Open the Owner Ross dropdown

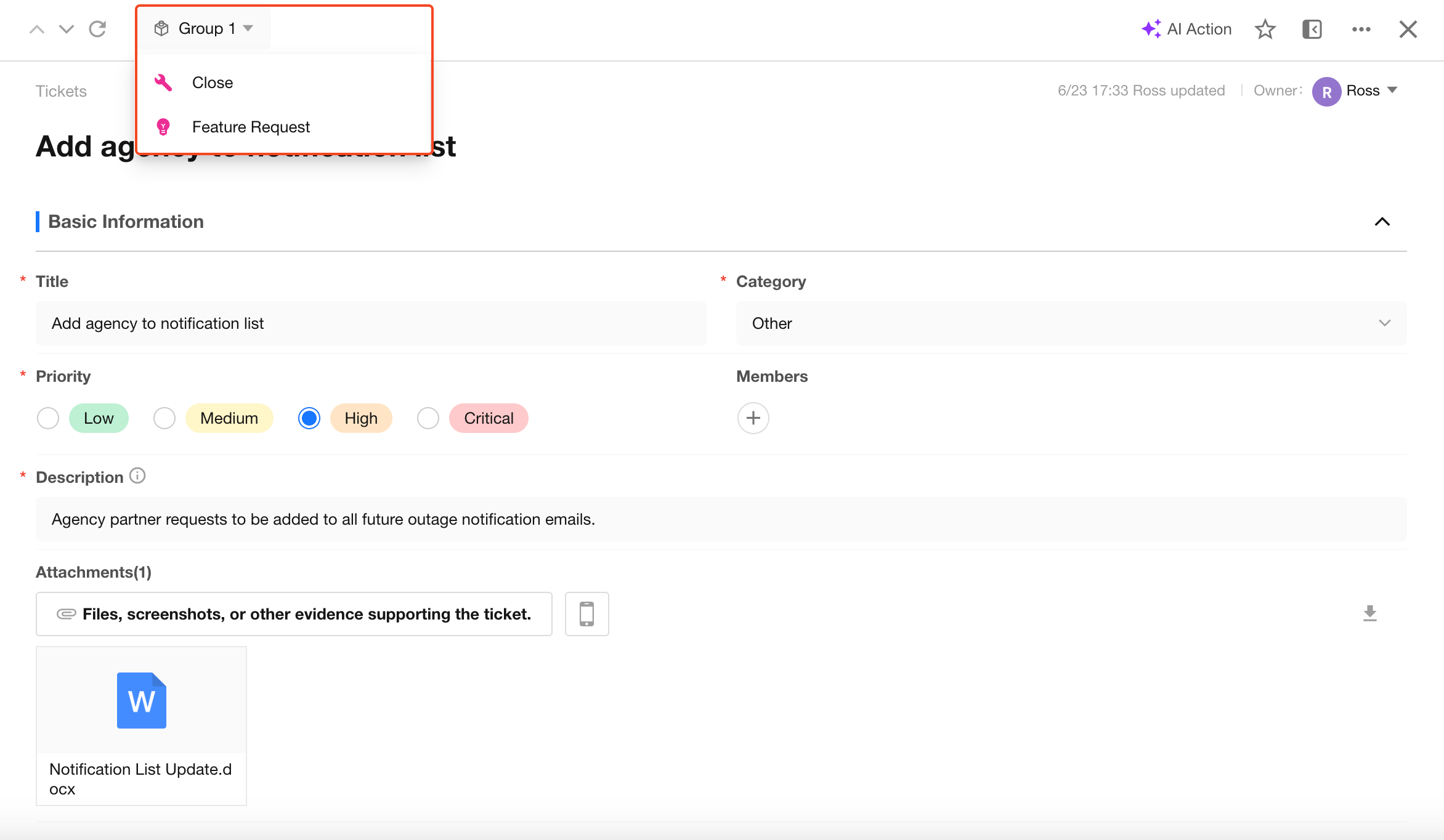click(x=1355, y=91)
